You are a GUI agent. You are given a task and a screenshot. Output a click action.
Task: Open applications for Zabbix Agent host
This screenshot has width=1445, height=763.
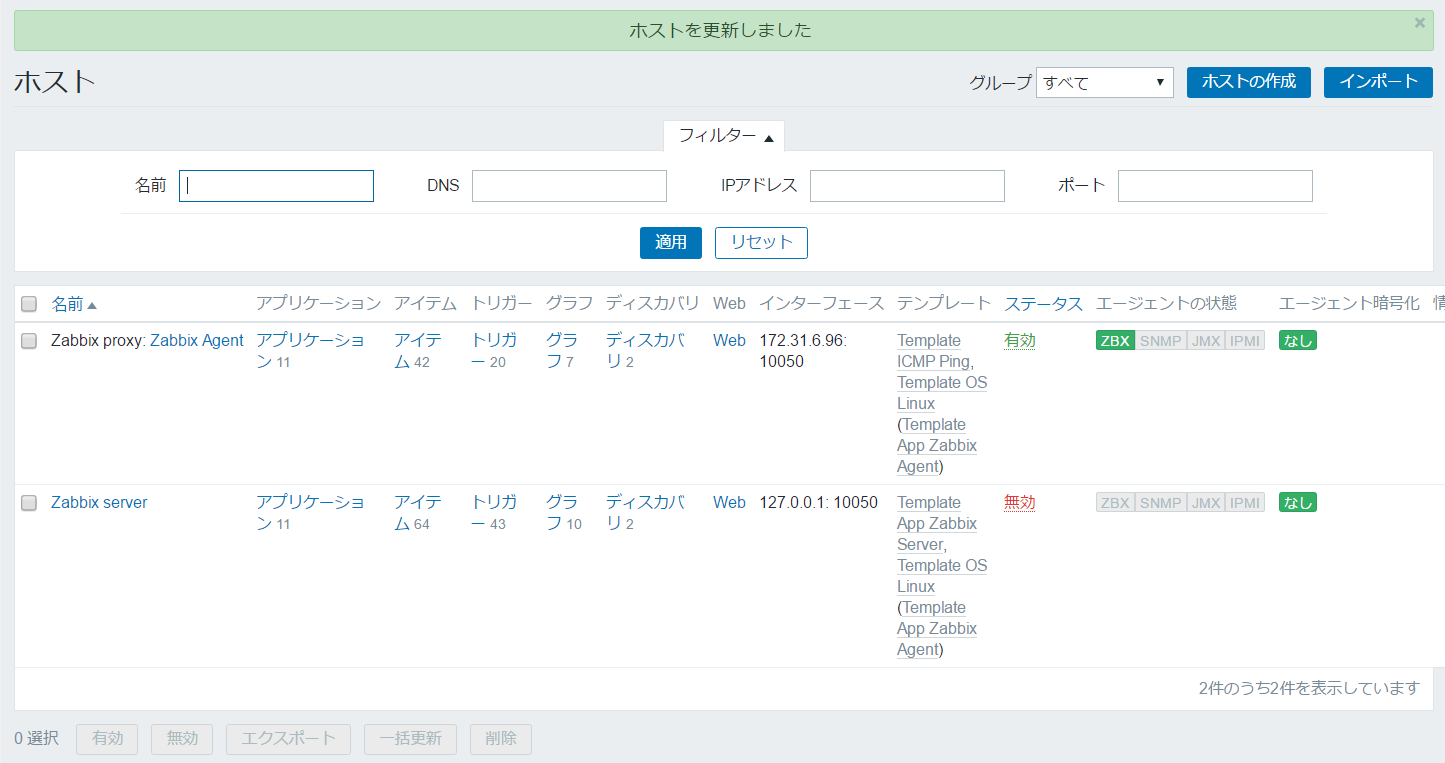[310, 351]
